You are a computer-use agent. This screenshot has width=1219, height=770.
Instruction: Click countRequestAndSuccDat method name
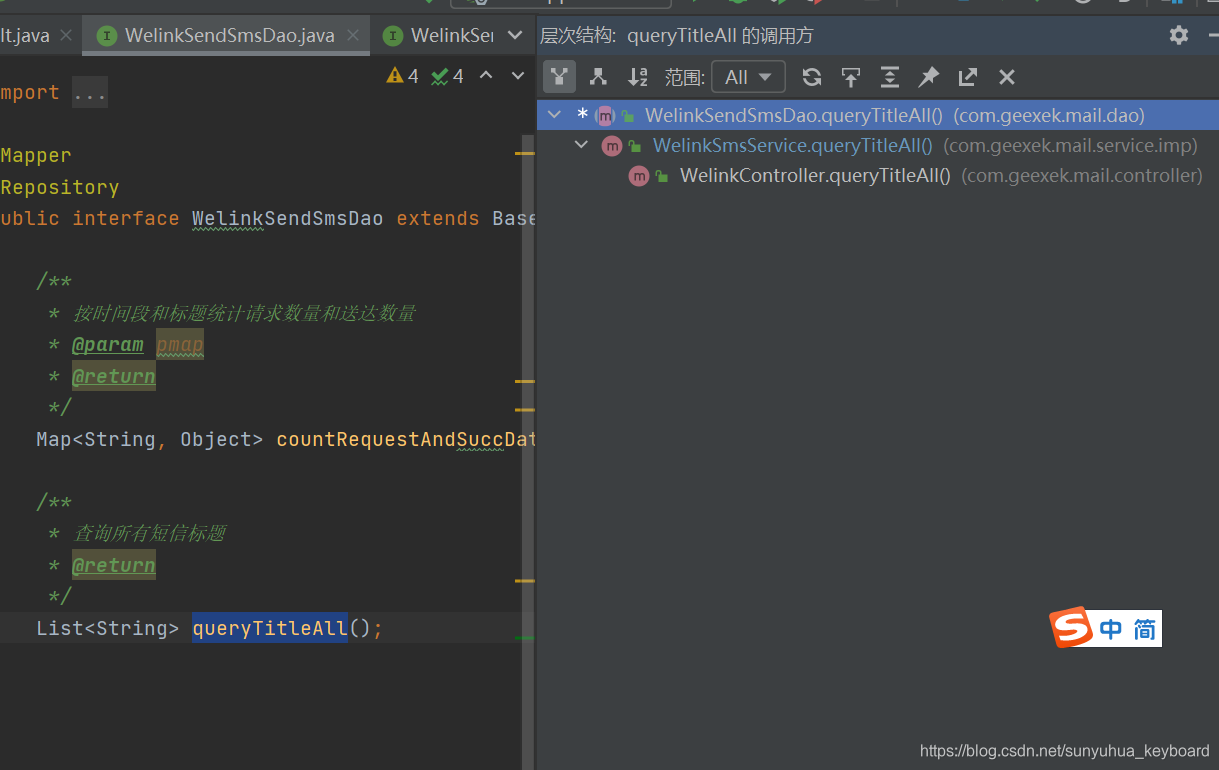405,440
